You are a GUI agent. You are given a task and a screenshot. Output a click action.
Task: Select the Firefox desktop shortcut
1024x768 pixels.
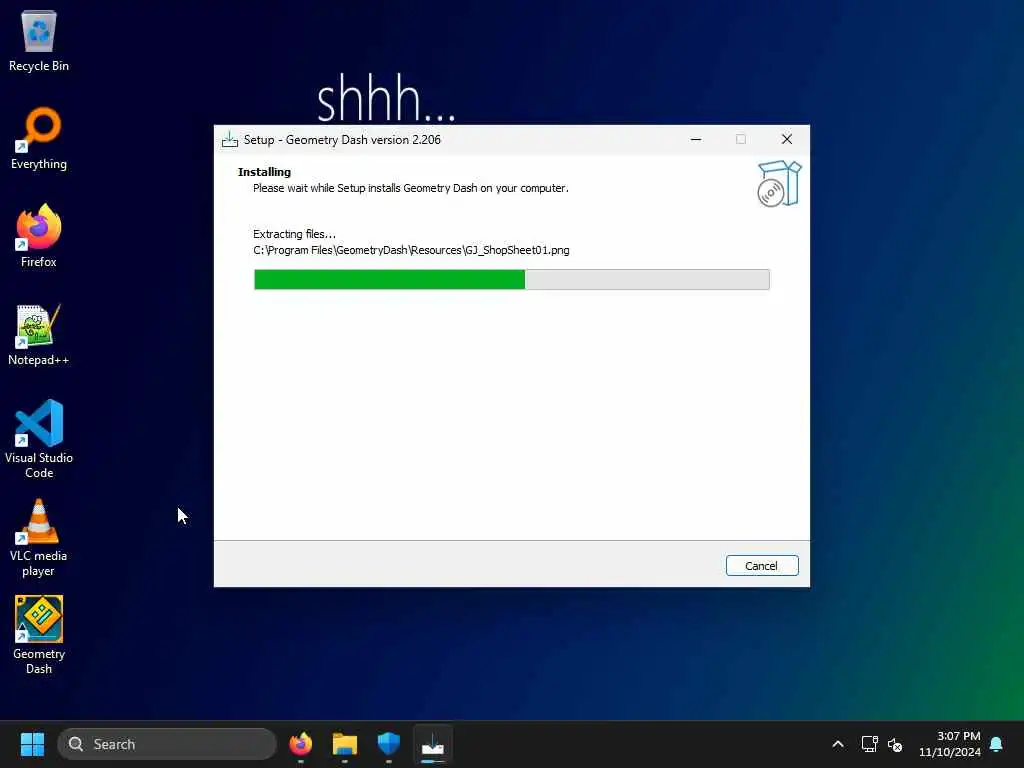click(39, 236)
